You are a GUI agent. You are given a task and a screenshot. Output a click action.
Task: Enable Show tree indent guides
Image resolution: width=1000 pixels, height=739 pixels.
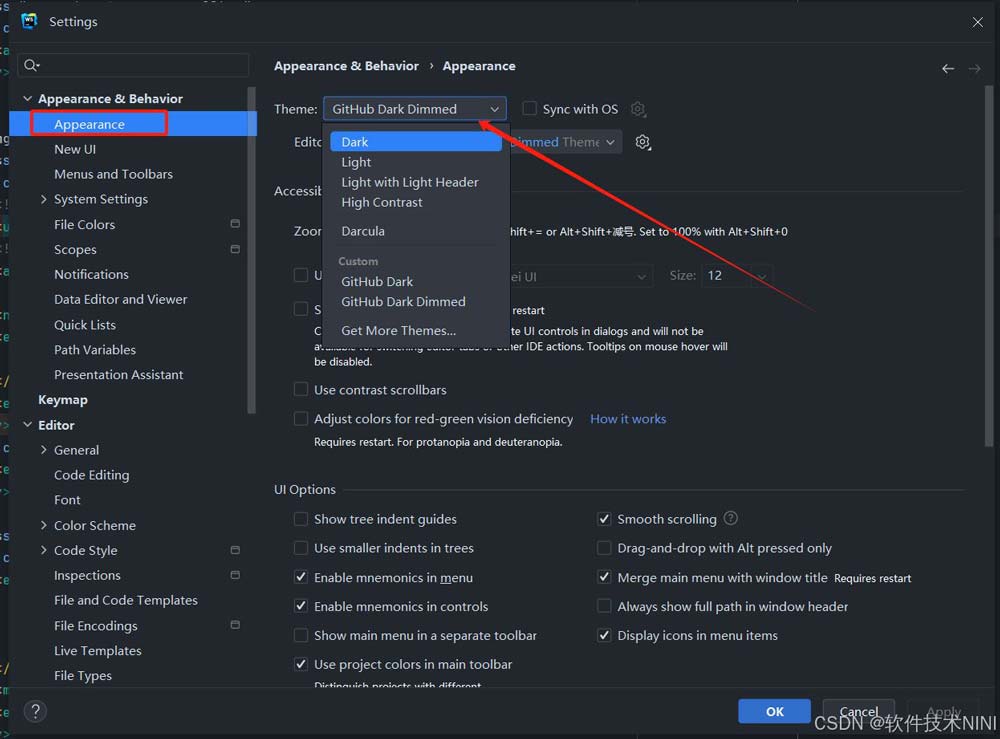point(301,519)
